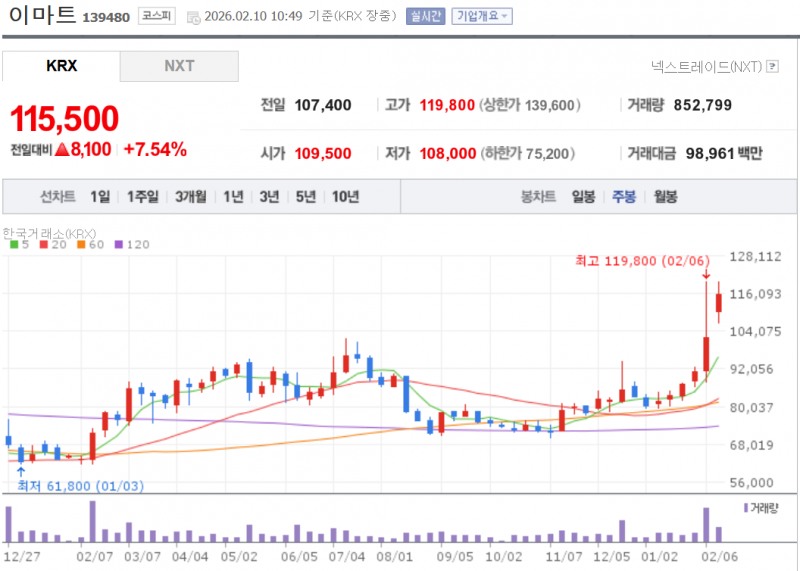This screenshot has height=571, width=800.
Task: Click the 넥스트레이드(NXT) help question icon
Action: tap(773, 66)
